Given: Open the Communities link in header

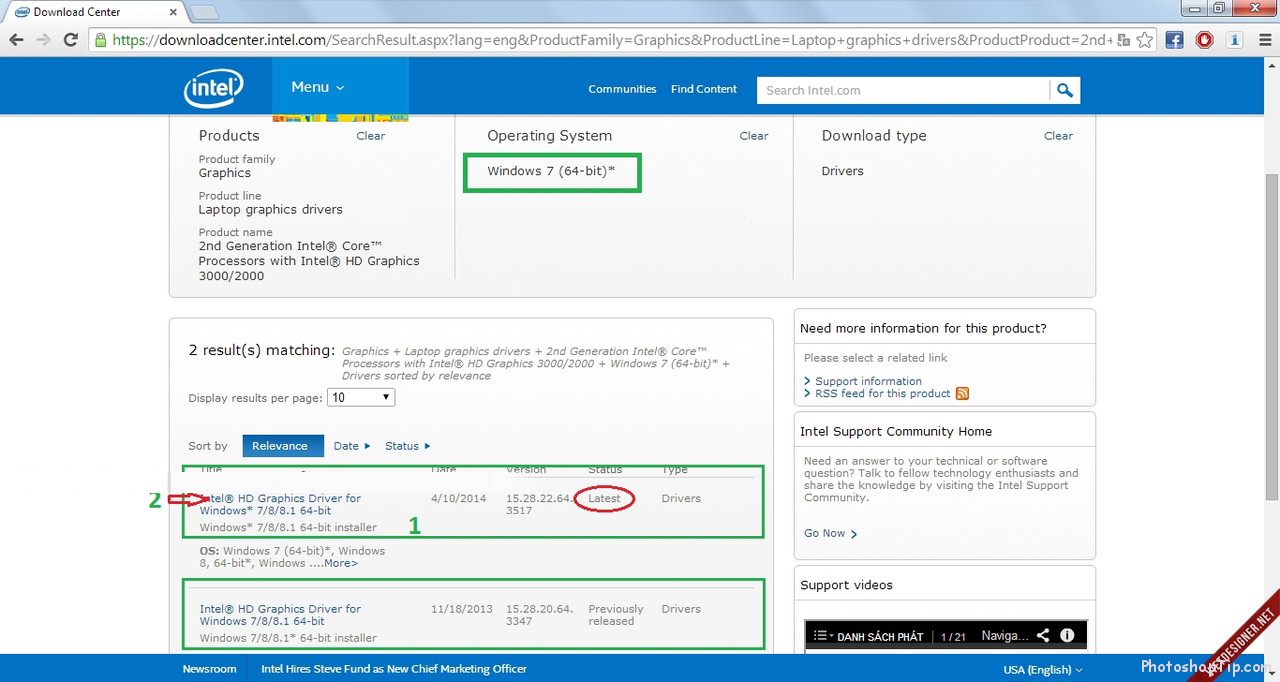Looking at the screenshot, I should (622, 89).
